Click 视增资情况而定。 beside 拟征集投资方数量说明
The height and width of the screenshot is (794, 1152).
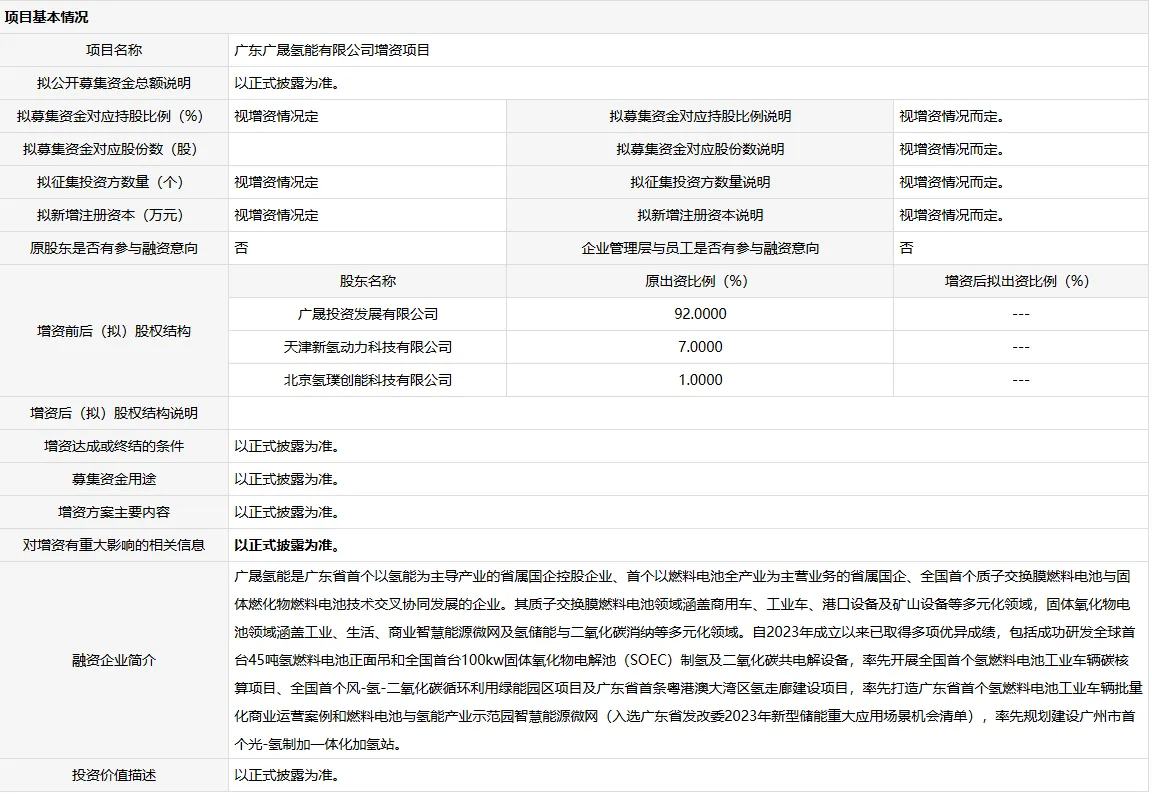952,182
